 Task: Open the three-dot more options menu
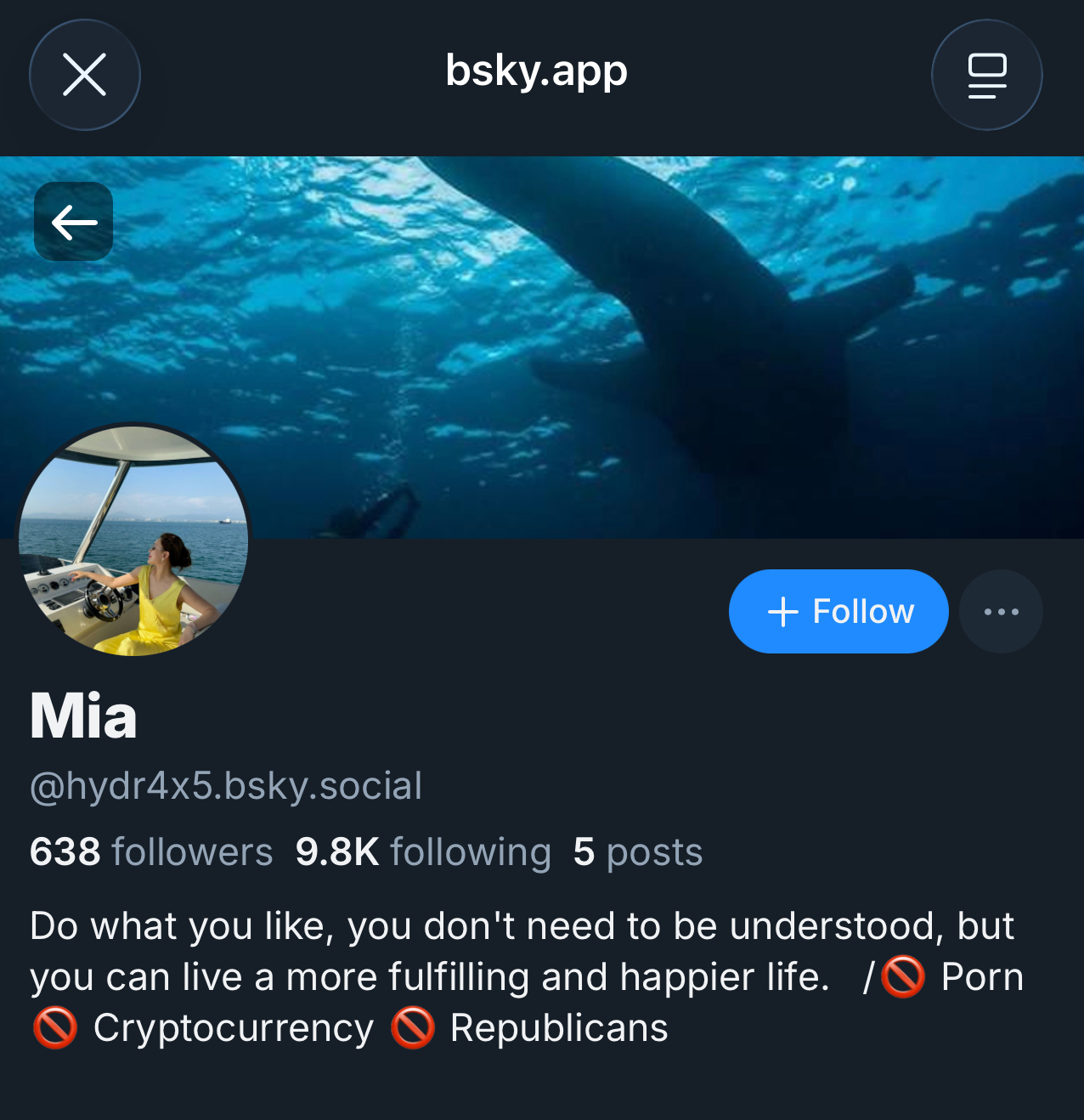(x=1001, y=612)
